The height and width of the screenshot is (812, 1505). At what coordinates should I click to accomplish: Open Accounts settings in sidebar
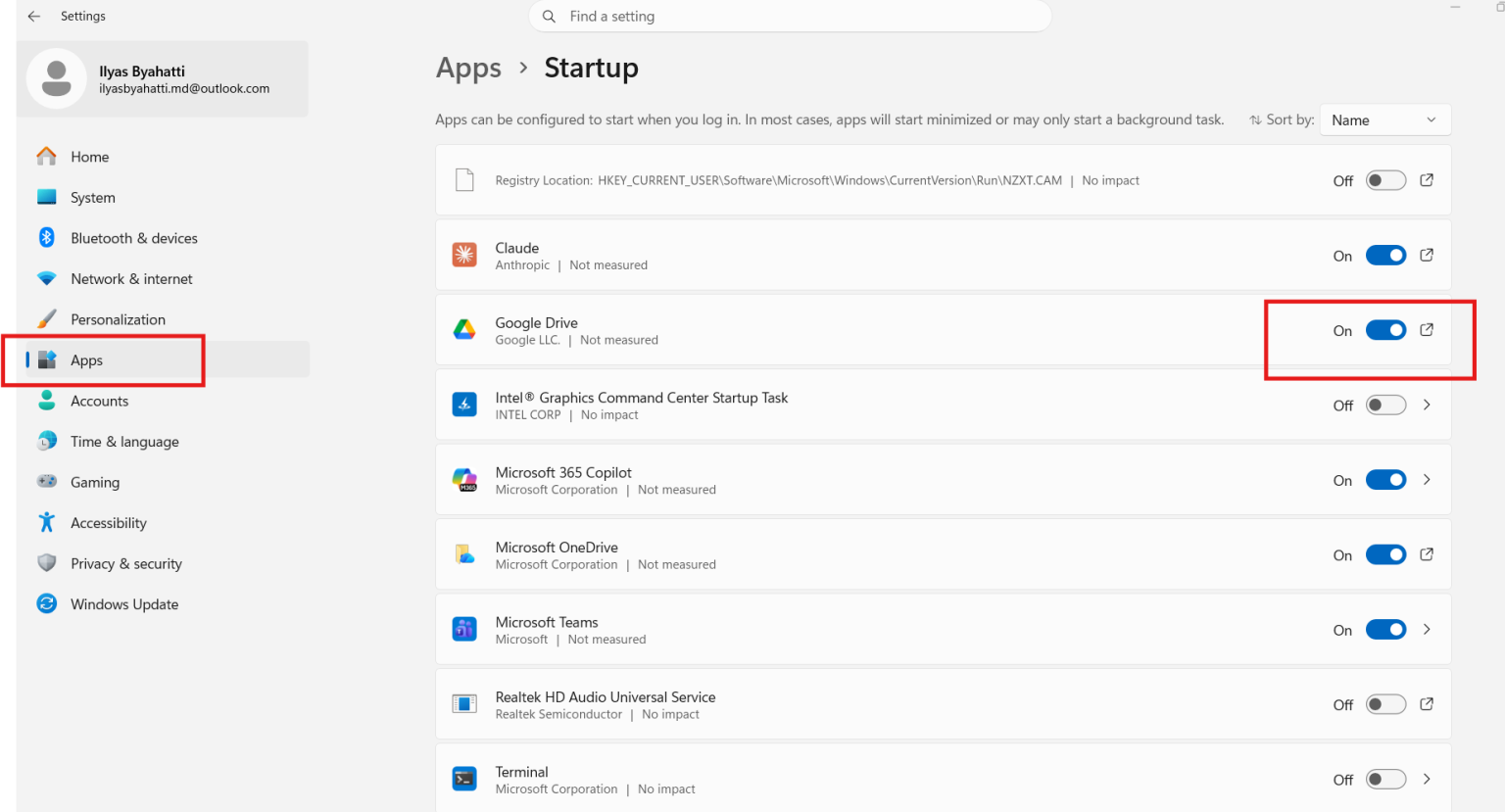pyautogui.click(x=163, y=401)
